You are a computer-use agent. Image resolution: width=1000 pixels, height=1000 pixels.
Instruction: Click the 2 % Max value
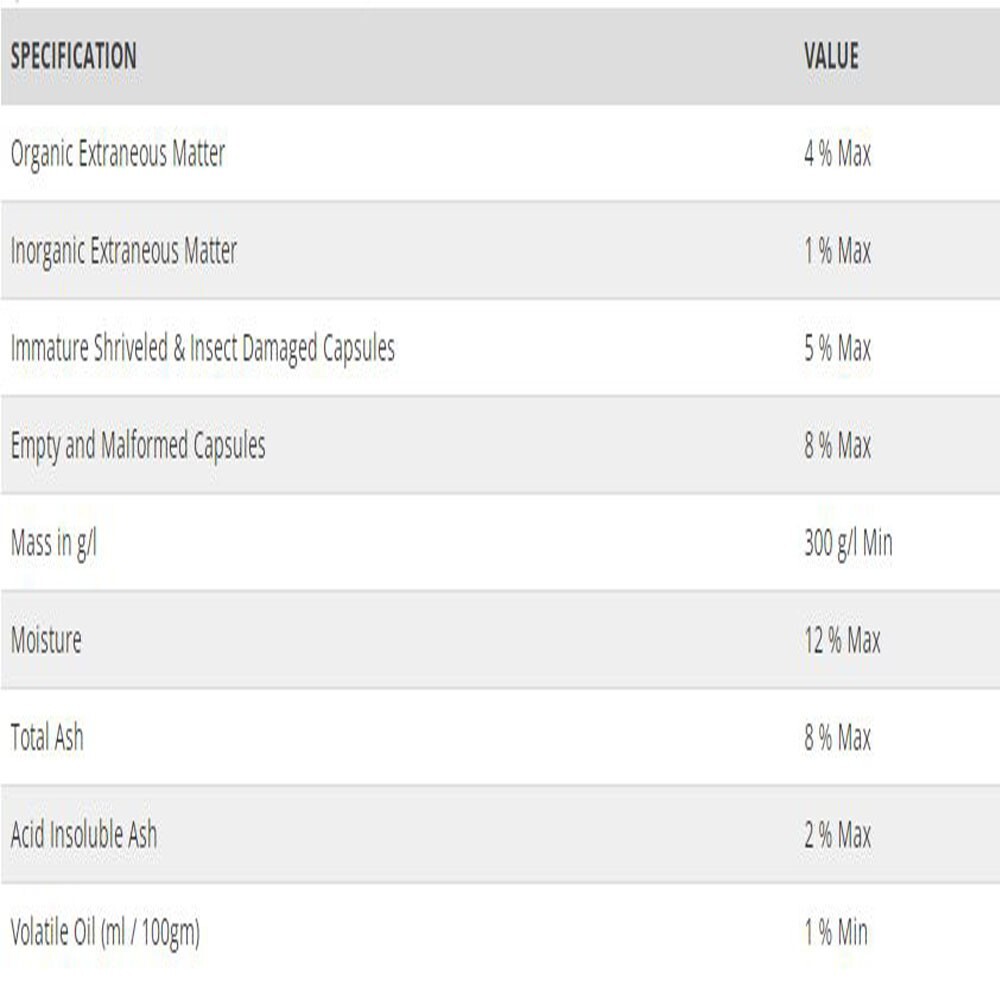point(837,835)
